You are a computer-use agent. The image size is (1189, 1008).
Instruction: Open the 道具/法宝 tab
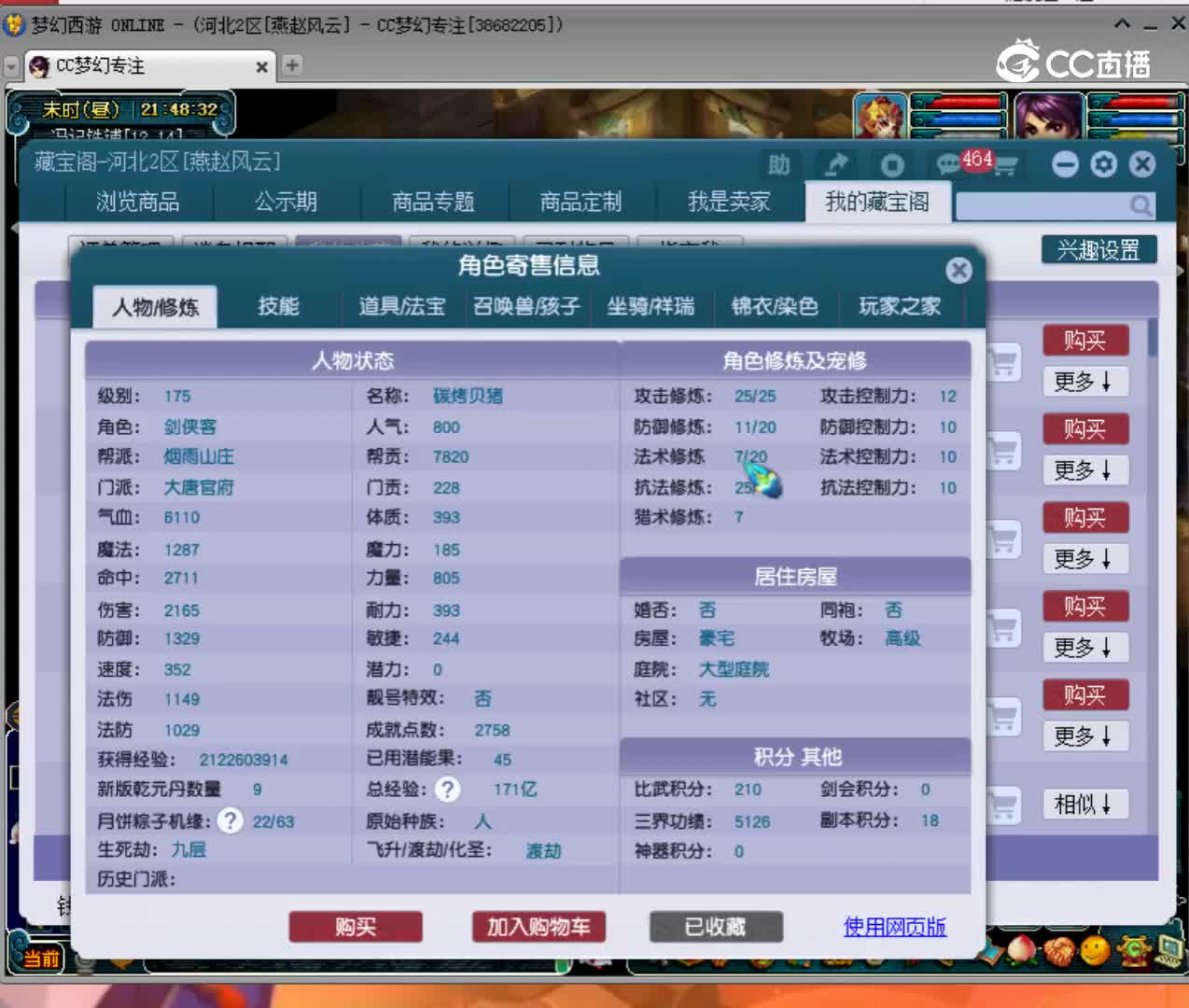pyautogui.click(x=402, y=306)
